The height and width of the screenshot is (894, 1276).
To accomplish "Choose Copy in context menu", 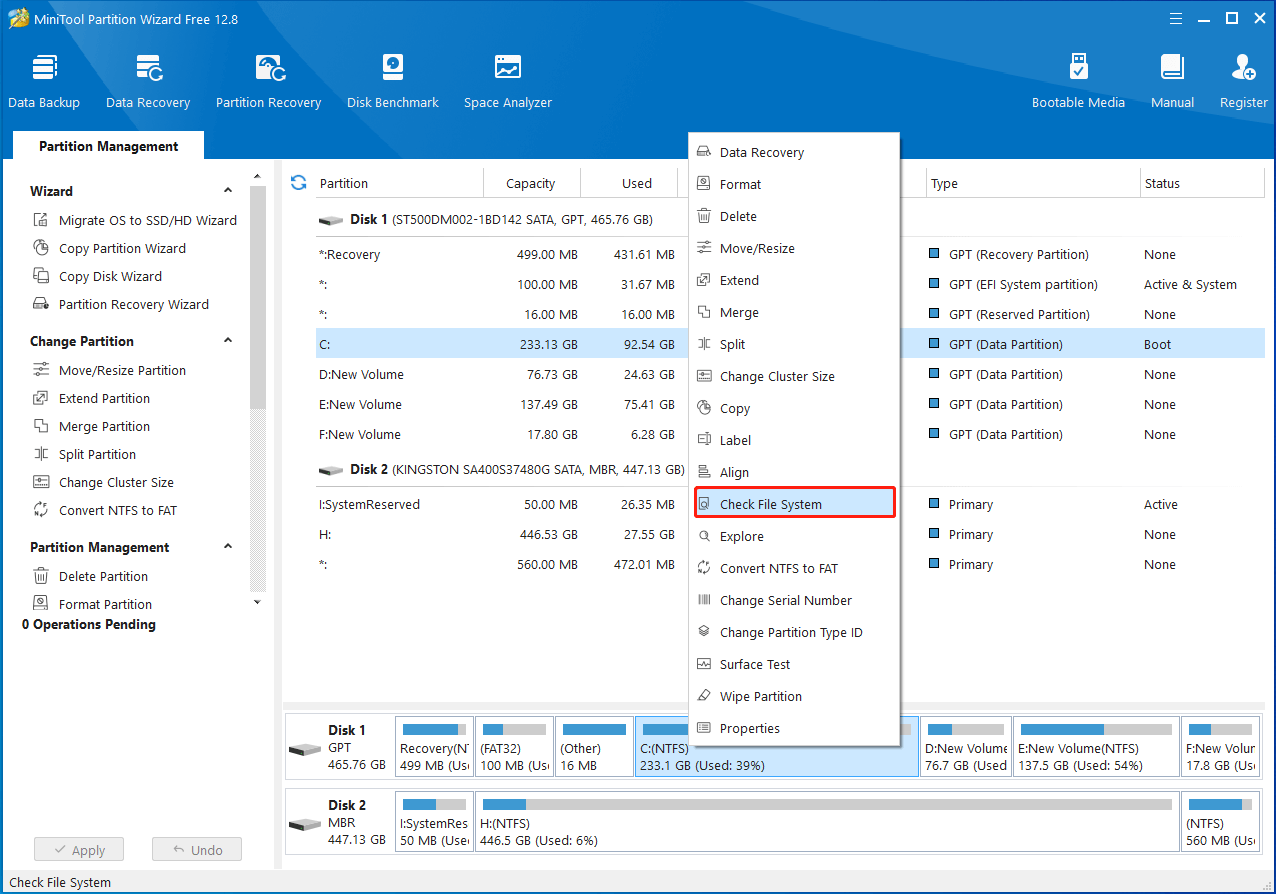I will tap(794, 408).
